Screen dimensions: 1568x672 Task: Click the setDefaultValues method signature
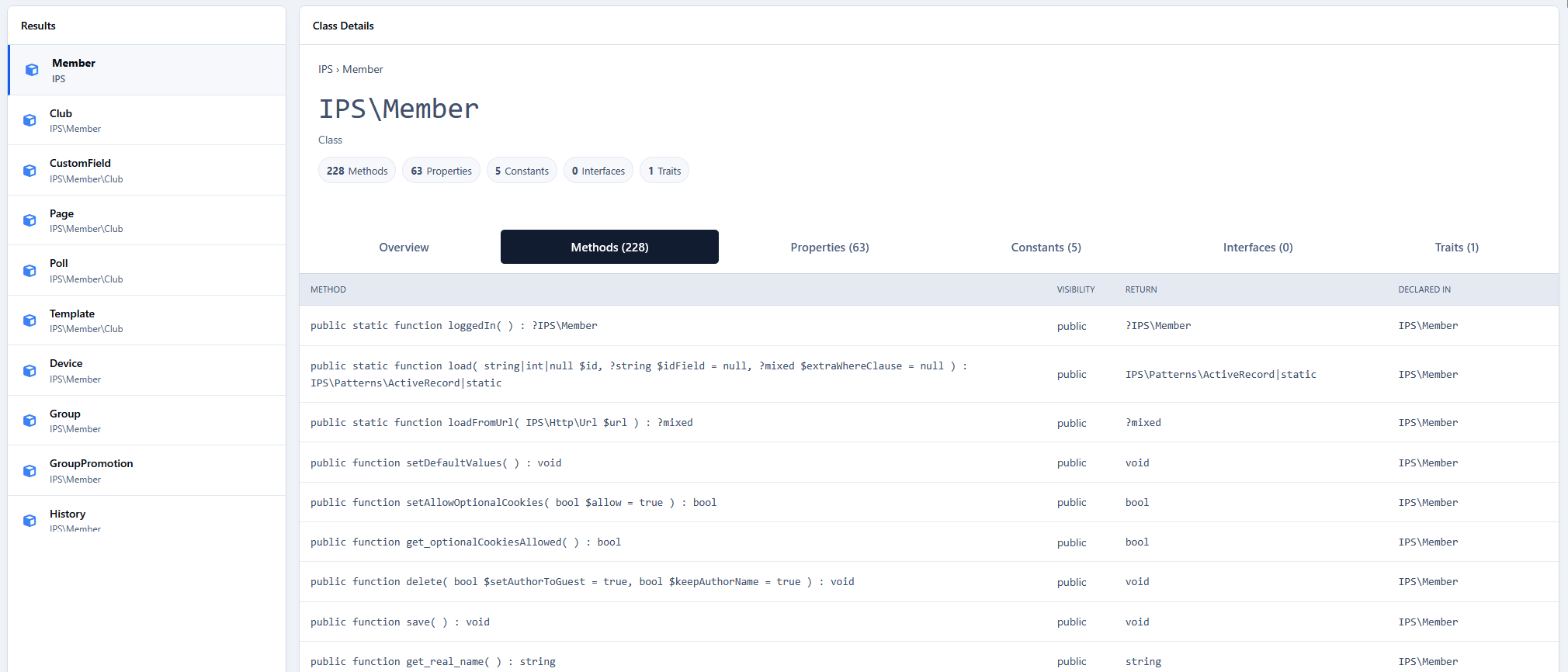point(435,463)
